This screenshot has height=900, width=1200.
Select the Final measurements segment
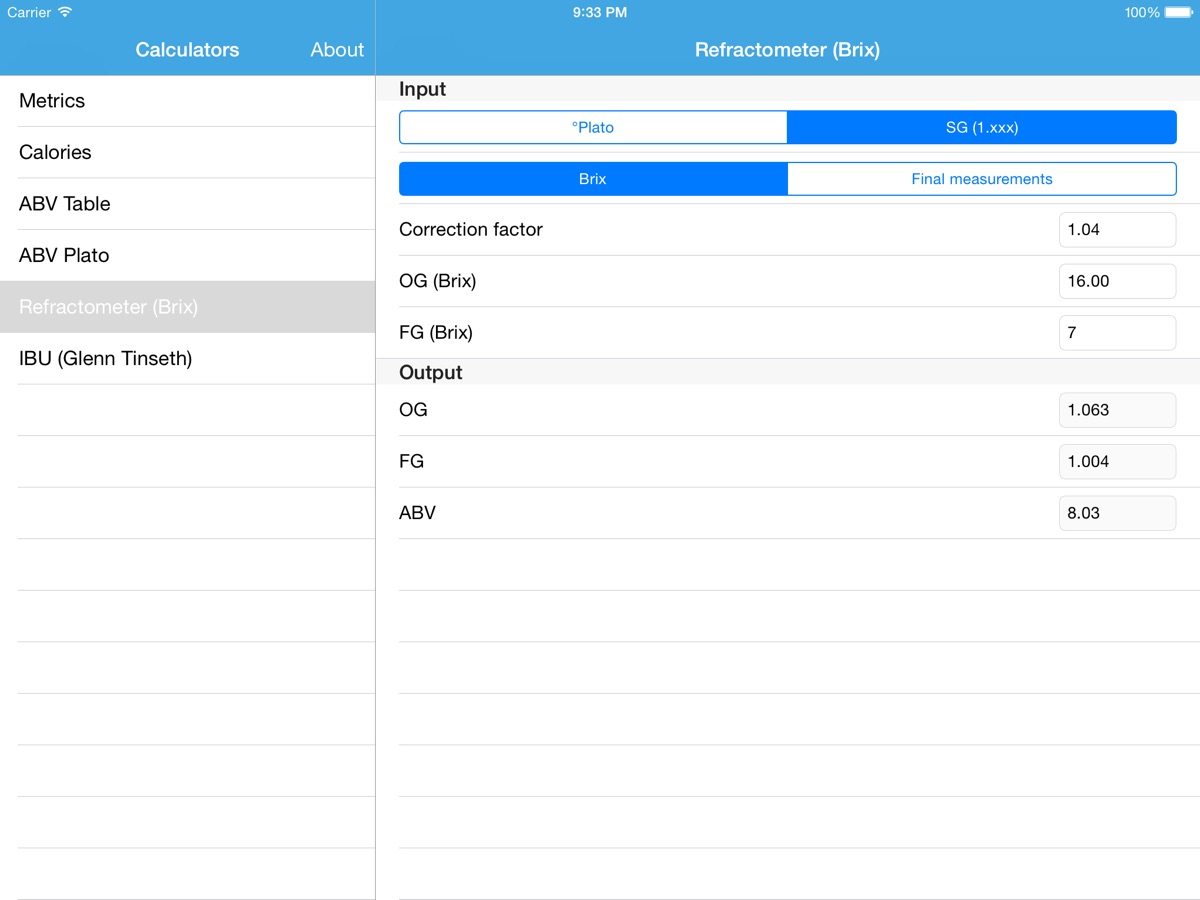tap(981, 179)
